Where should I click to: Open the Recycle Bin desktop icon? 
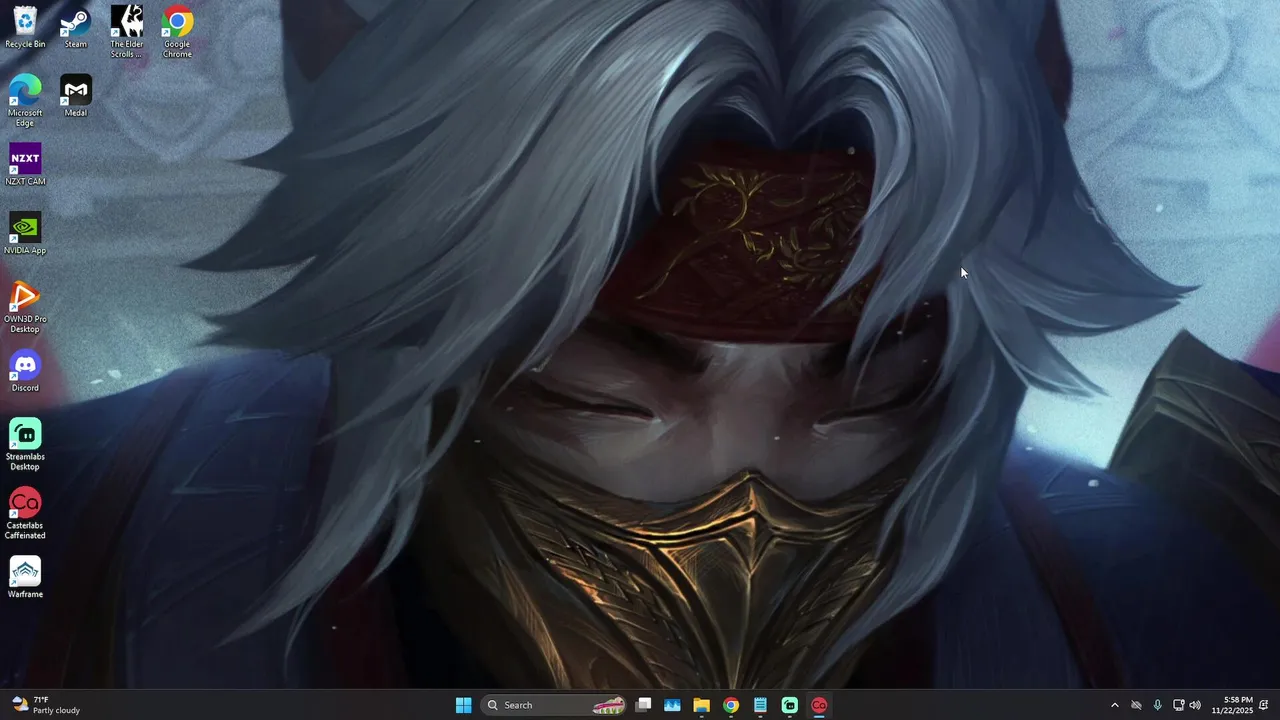coord(25,27)
